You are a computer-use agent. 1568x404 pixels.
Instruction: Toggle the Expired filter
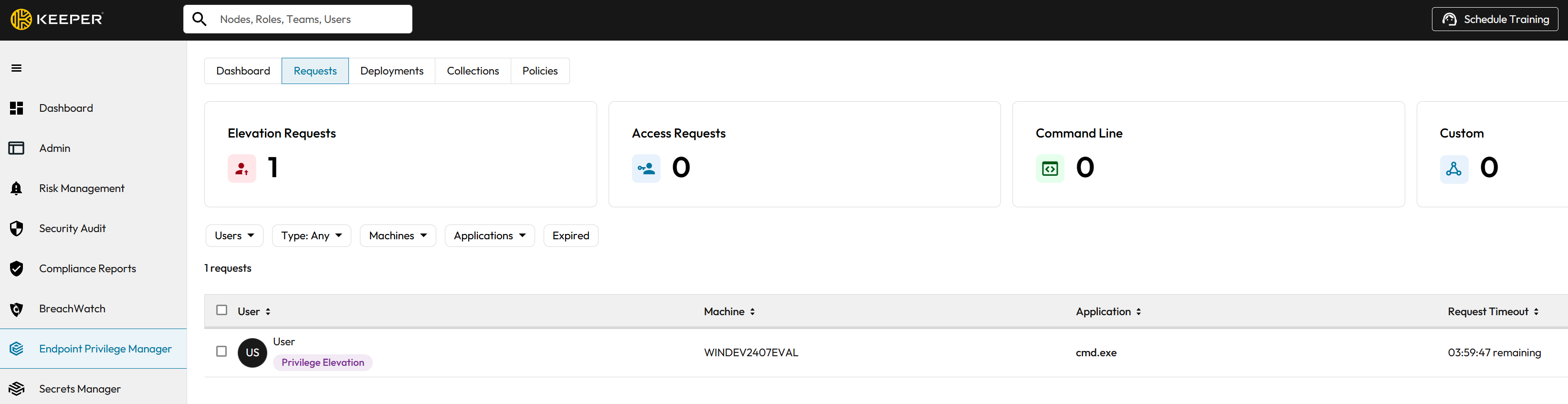click(x=570, y=236)
